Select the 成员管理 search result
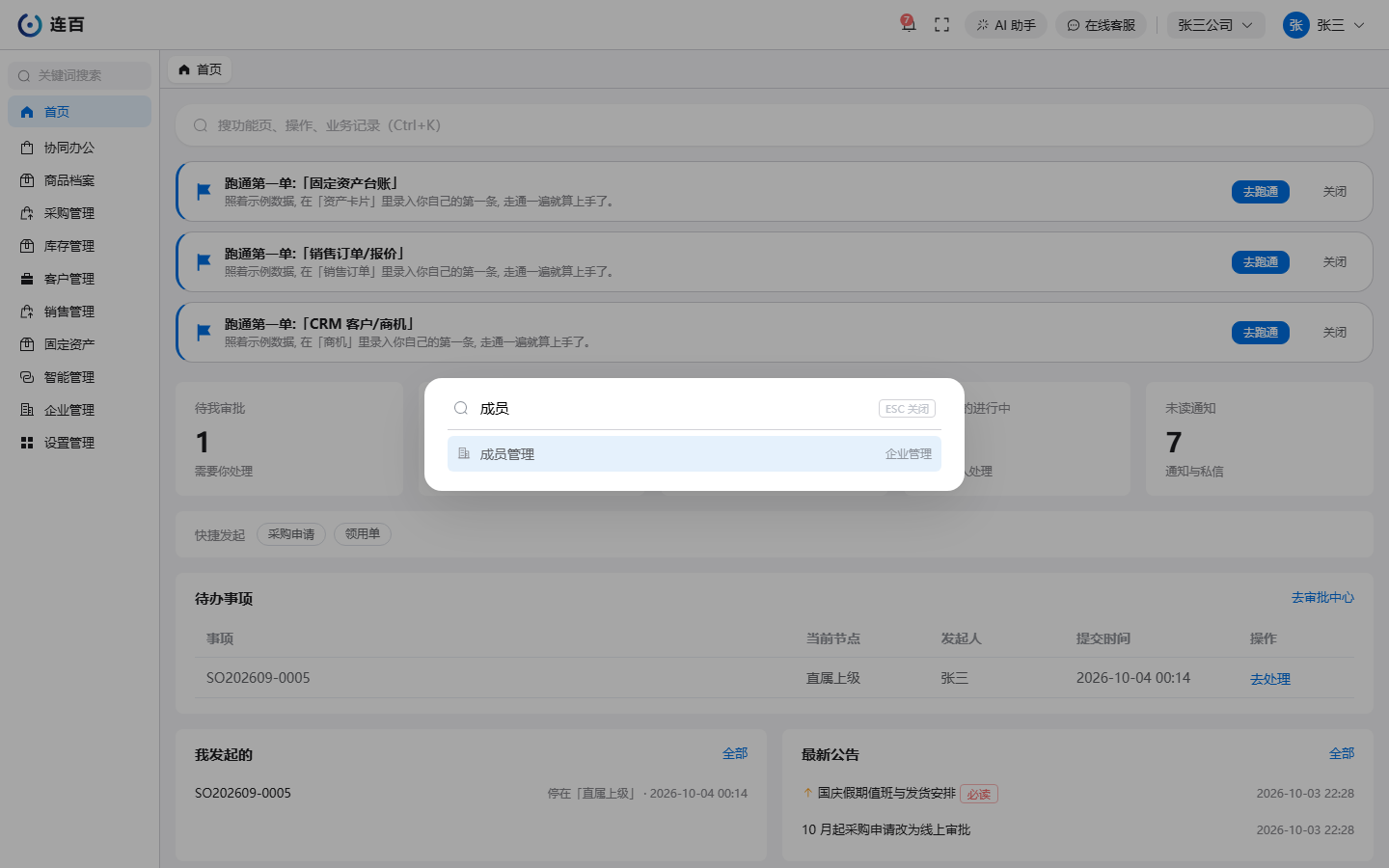The image size is (1389, 868). [x=694, y=454]
